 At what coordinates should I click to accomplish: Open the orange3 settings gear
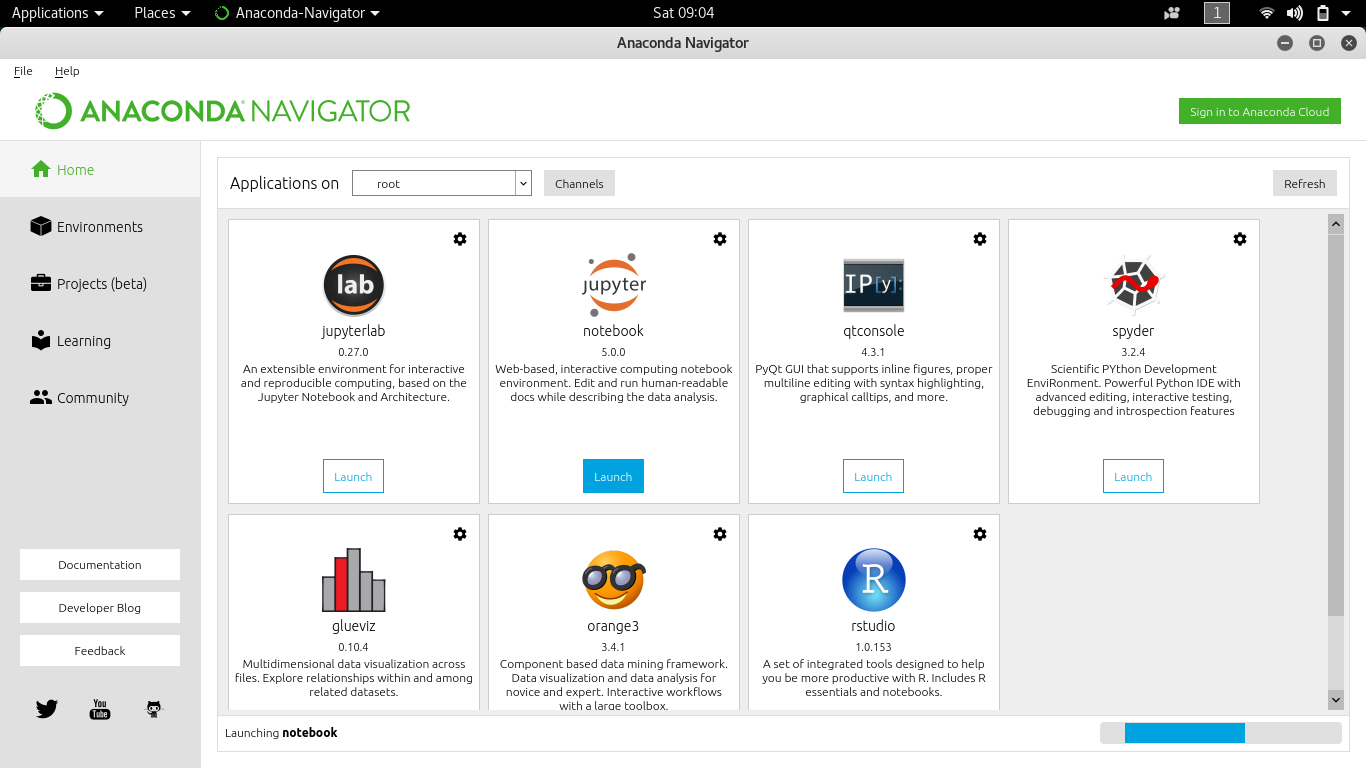[720, 534]
